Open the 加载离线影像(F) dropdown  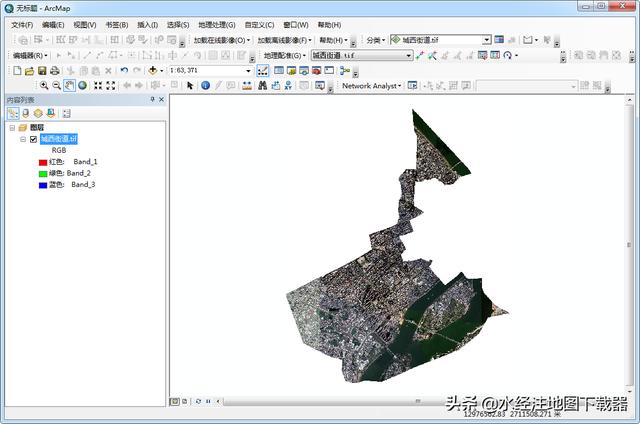tap(284, 40)
